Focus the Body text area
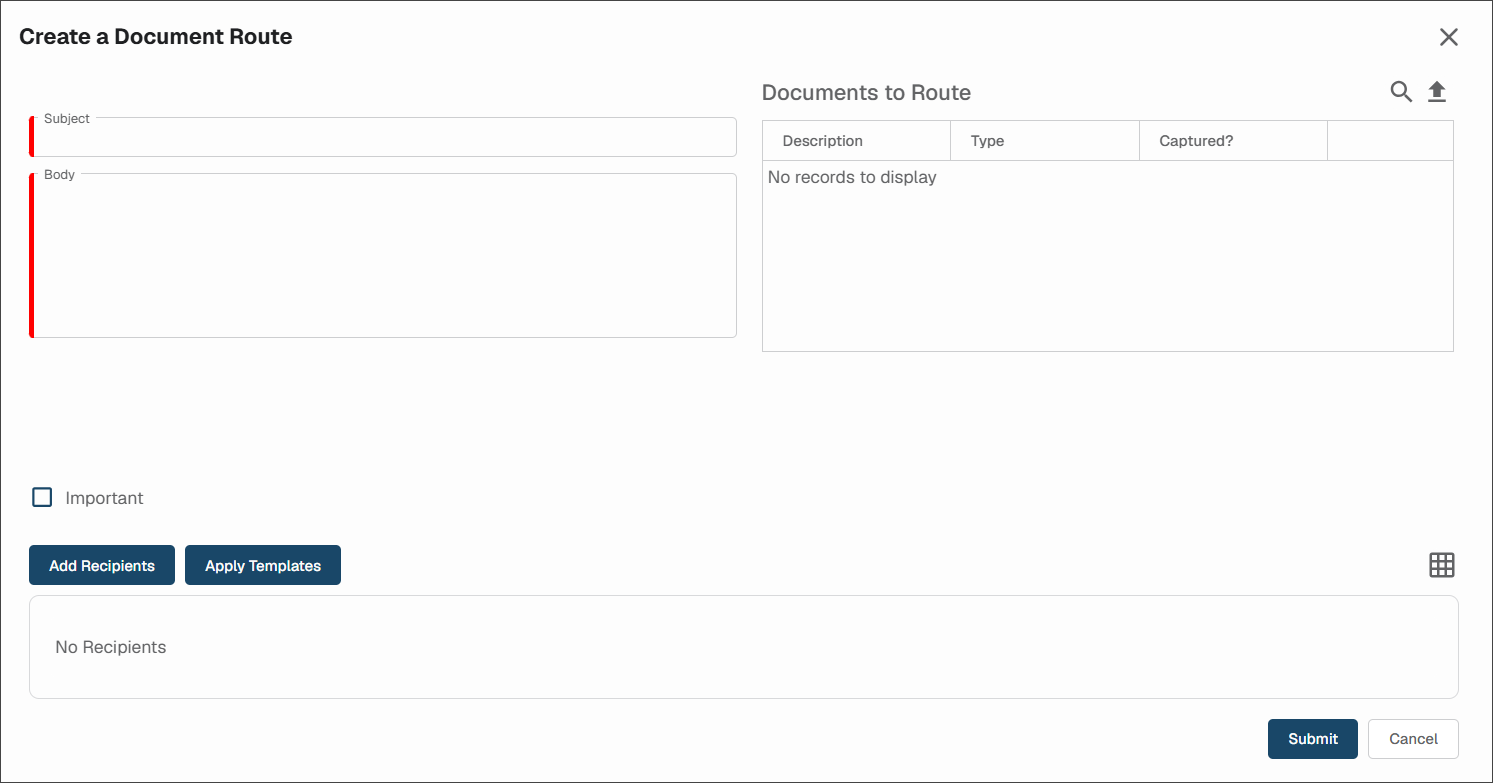Screen dimensions: 1493x783 [383, 256]
